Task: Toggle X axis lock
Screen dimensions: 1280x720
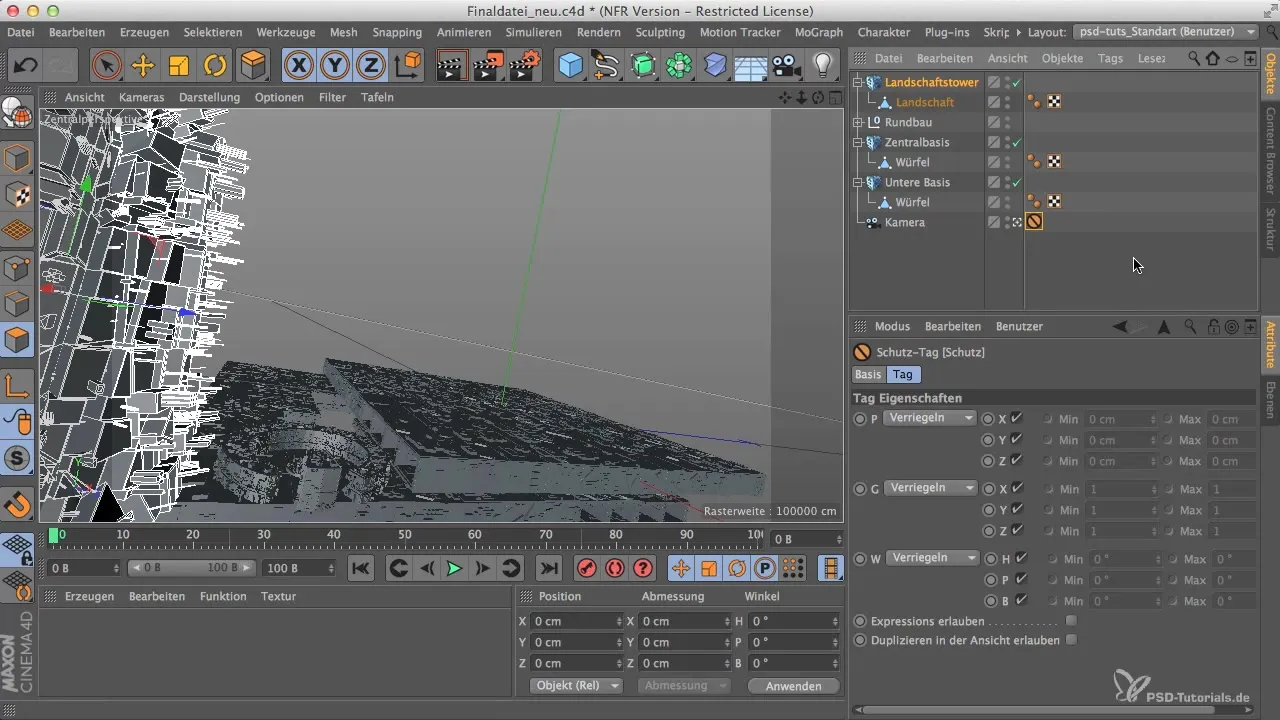Action: 298,66
